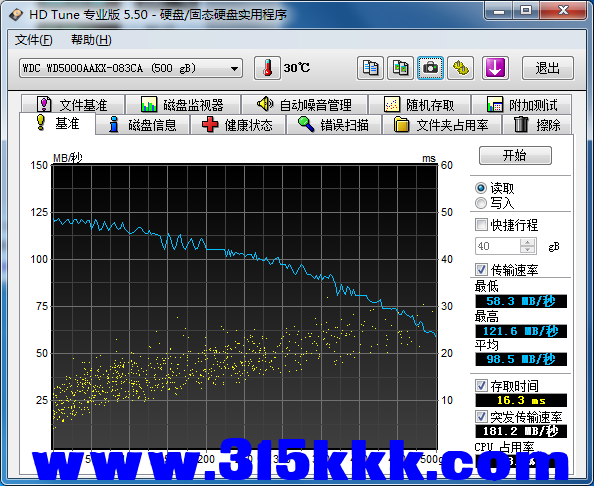
Task: Copy text results to clipboard icon
Action: point(370,68)
